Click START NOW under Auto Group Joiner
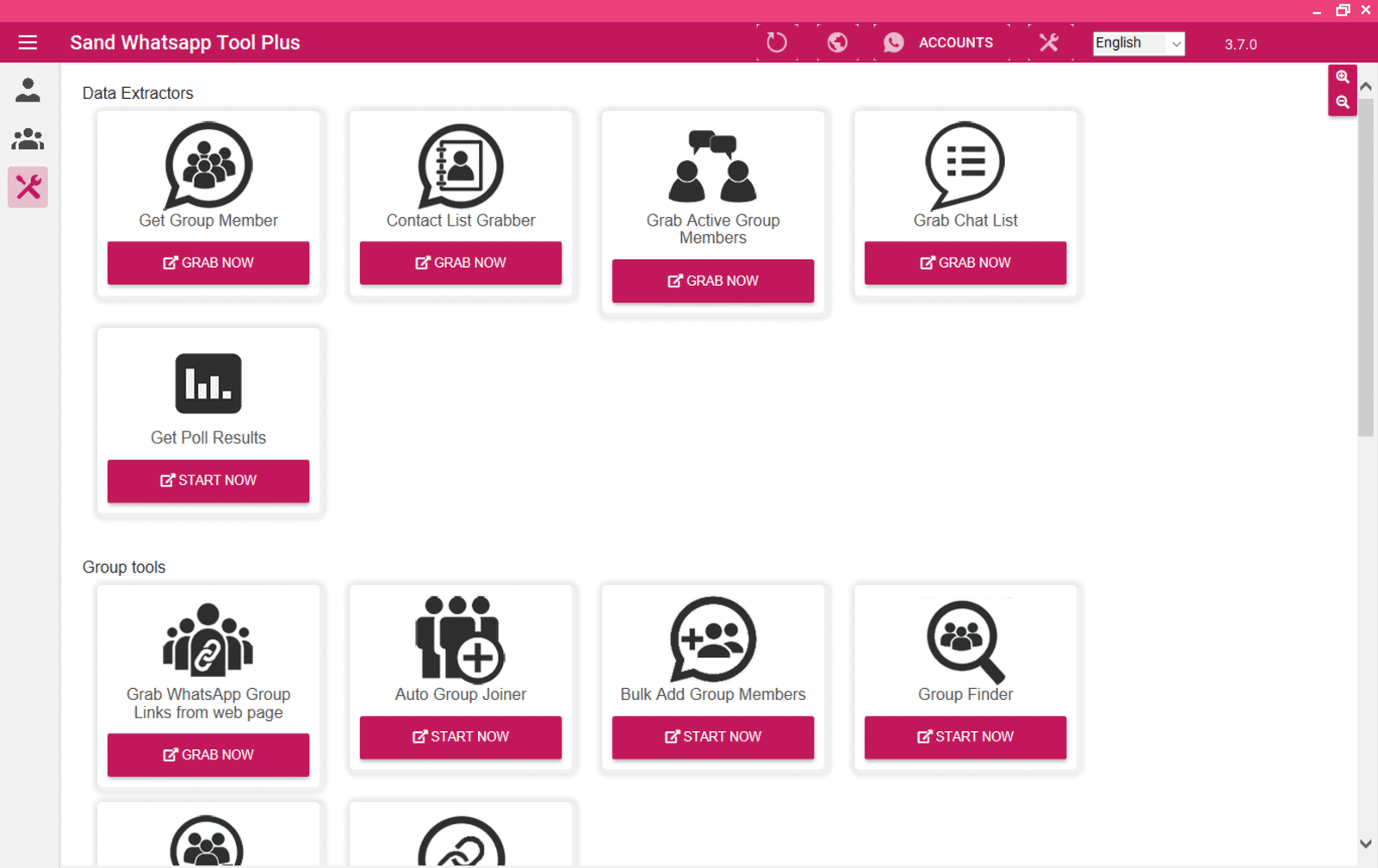1378x868 pixels. tap(461, 737)
